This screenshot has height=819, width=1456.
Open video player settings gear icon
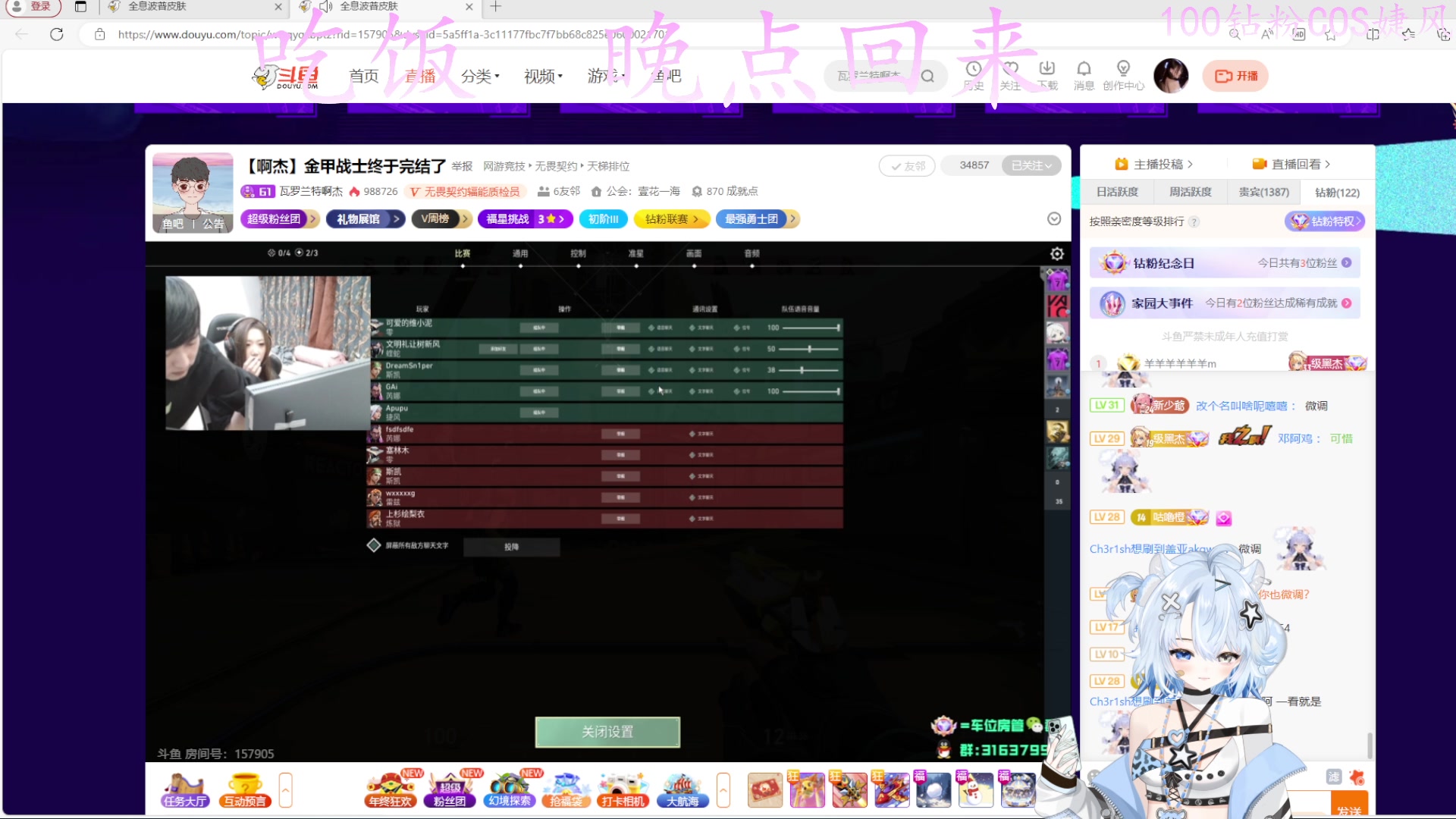(x=1057, y=254)
